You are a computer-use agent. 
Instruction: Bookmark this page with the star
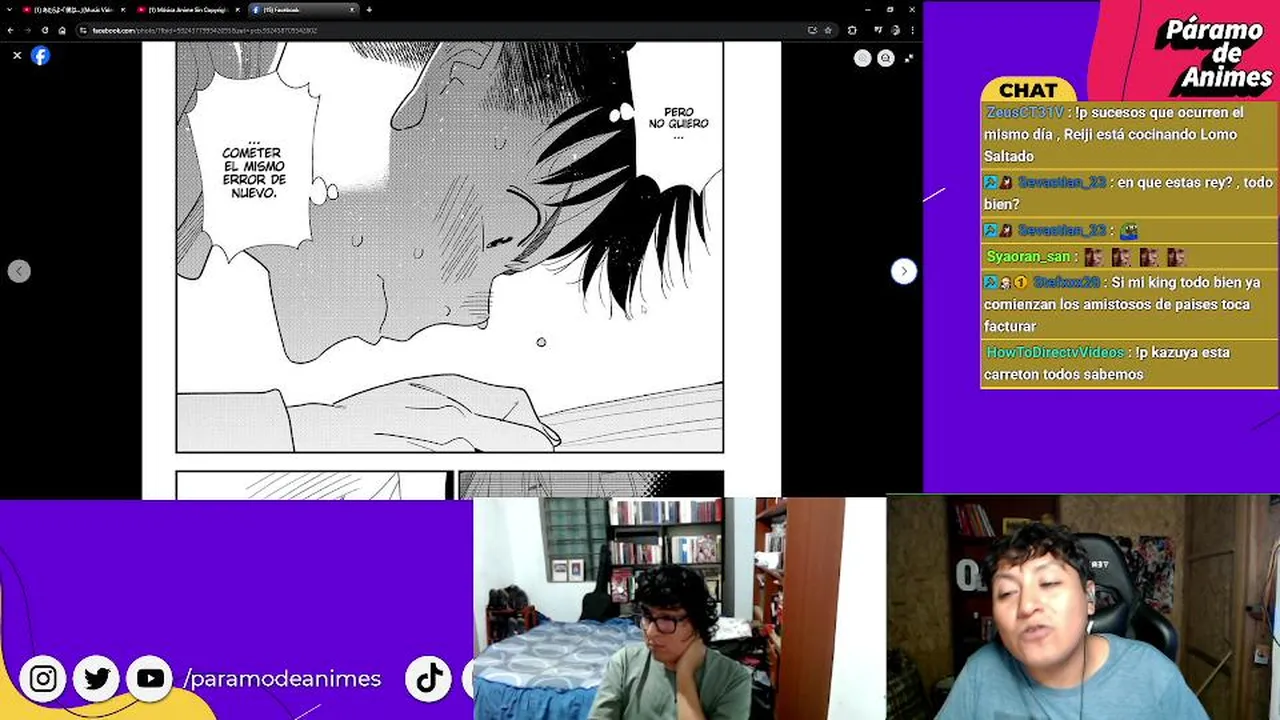(x=827, y=30)
